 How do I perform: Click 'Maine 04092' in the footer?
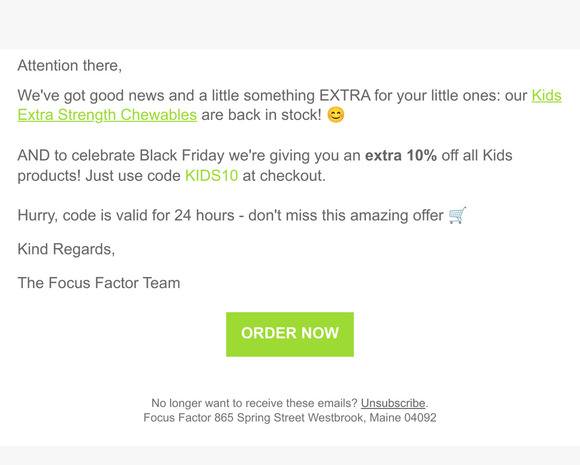[x=403, y=418]
